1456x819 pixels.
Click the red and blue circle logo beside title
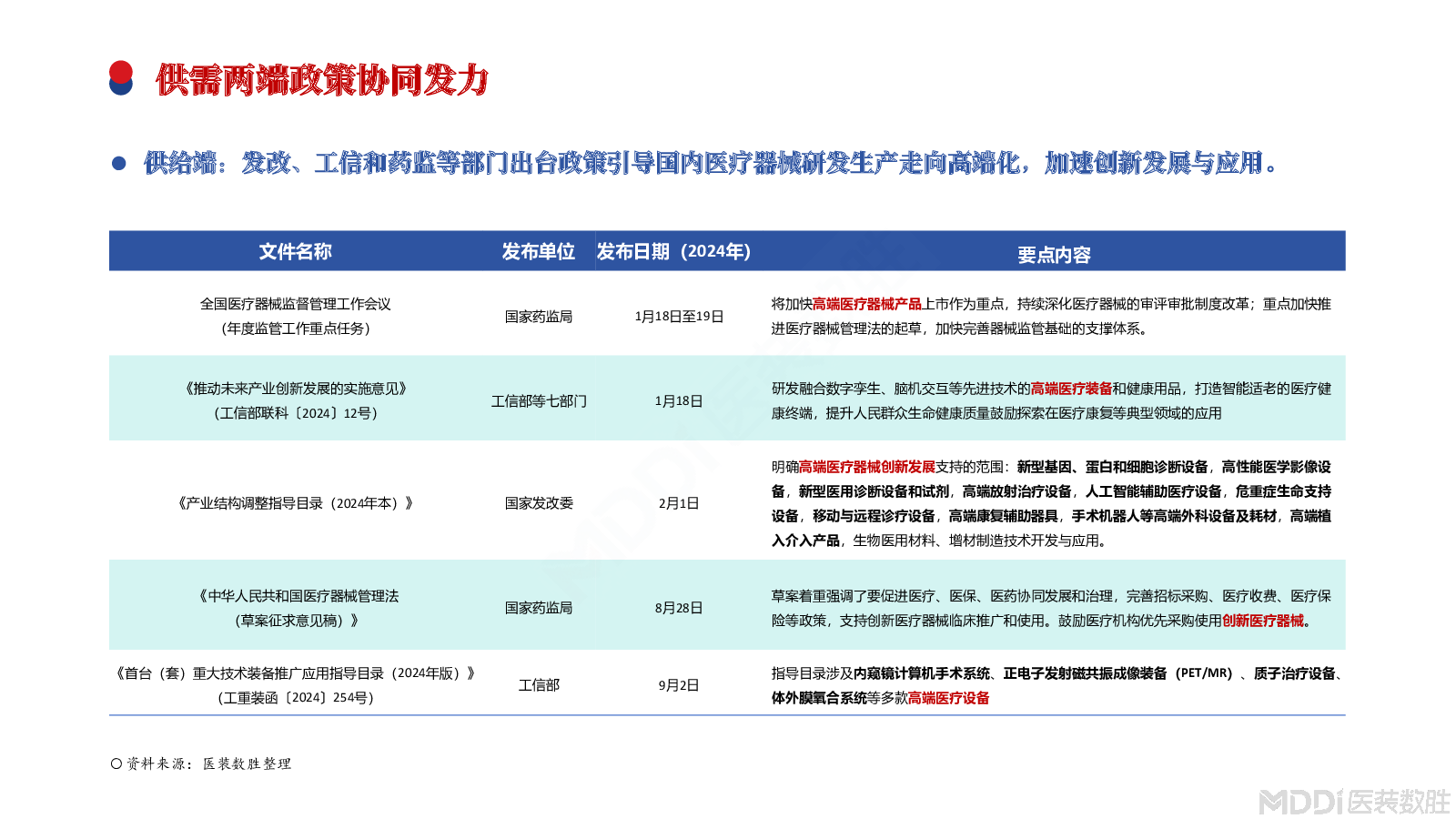(x=121, y=78)
